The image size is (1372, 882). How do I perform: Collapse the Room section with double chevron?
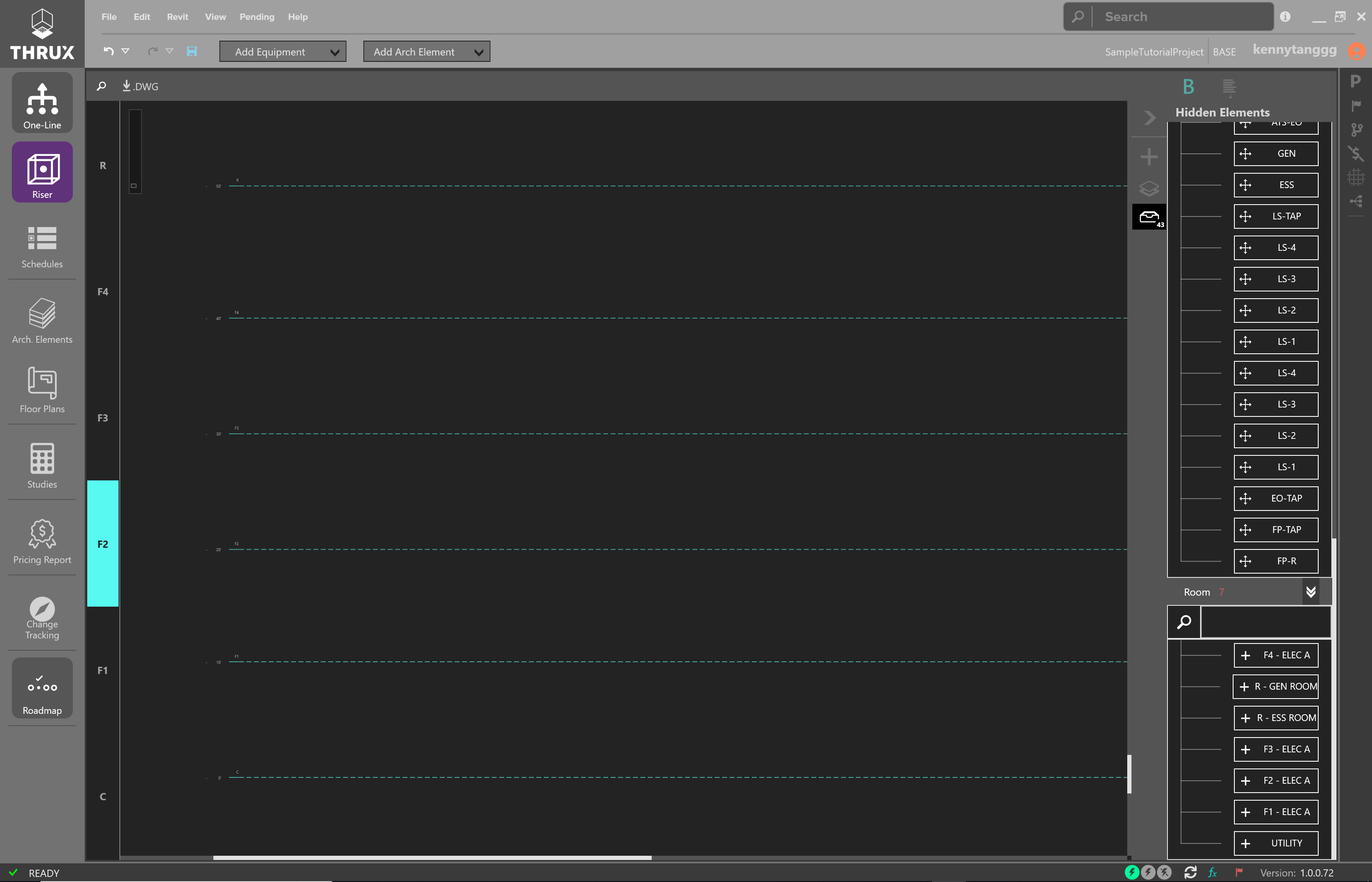point(1310,592)
